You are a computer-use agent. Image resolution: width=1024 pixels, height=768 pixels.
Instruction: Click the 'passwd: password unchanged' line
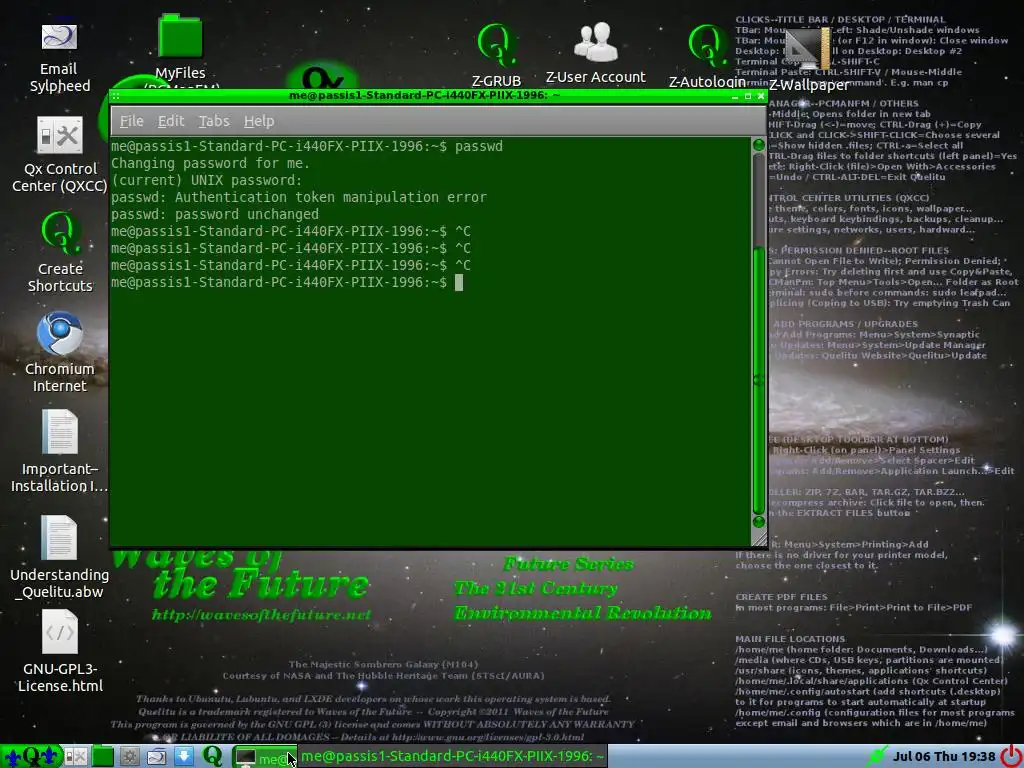pyautogui.click(x=215, y=214)
